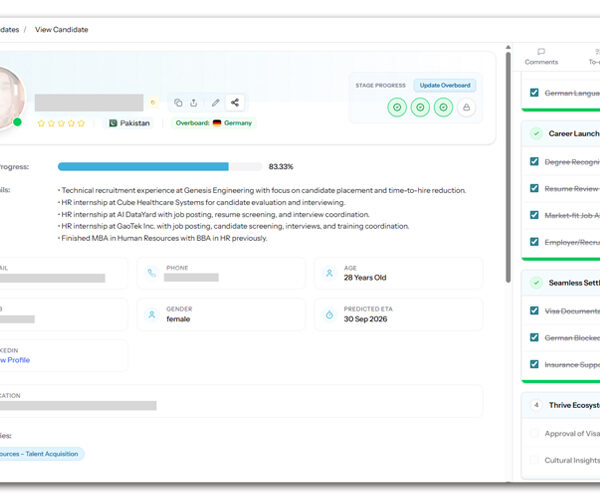
Task: Click the Pakistan flag icon
Action: [x=113, y=123]
